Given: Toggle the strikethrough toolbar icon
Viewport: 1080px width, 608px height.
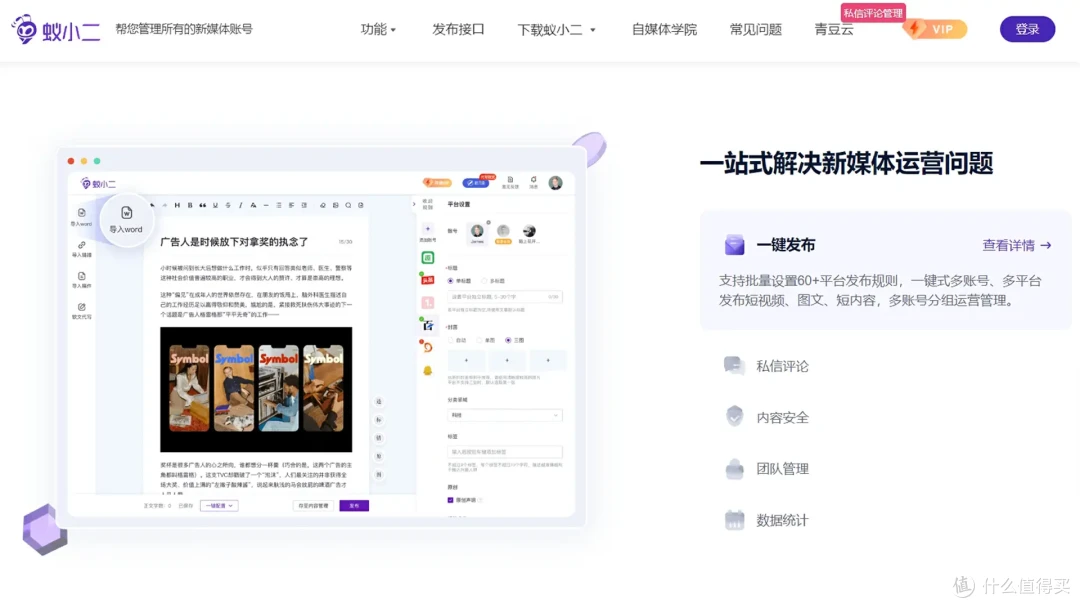Looking at the screenshot, I should coord(228,205).
